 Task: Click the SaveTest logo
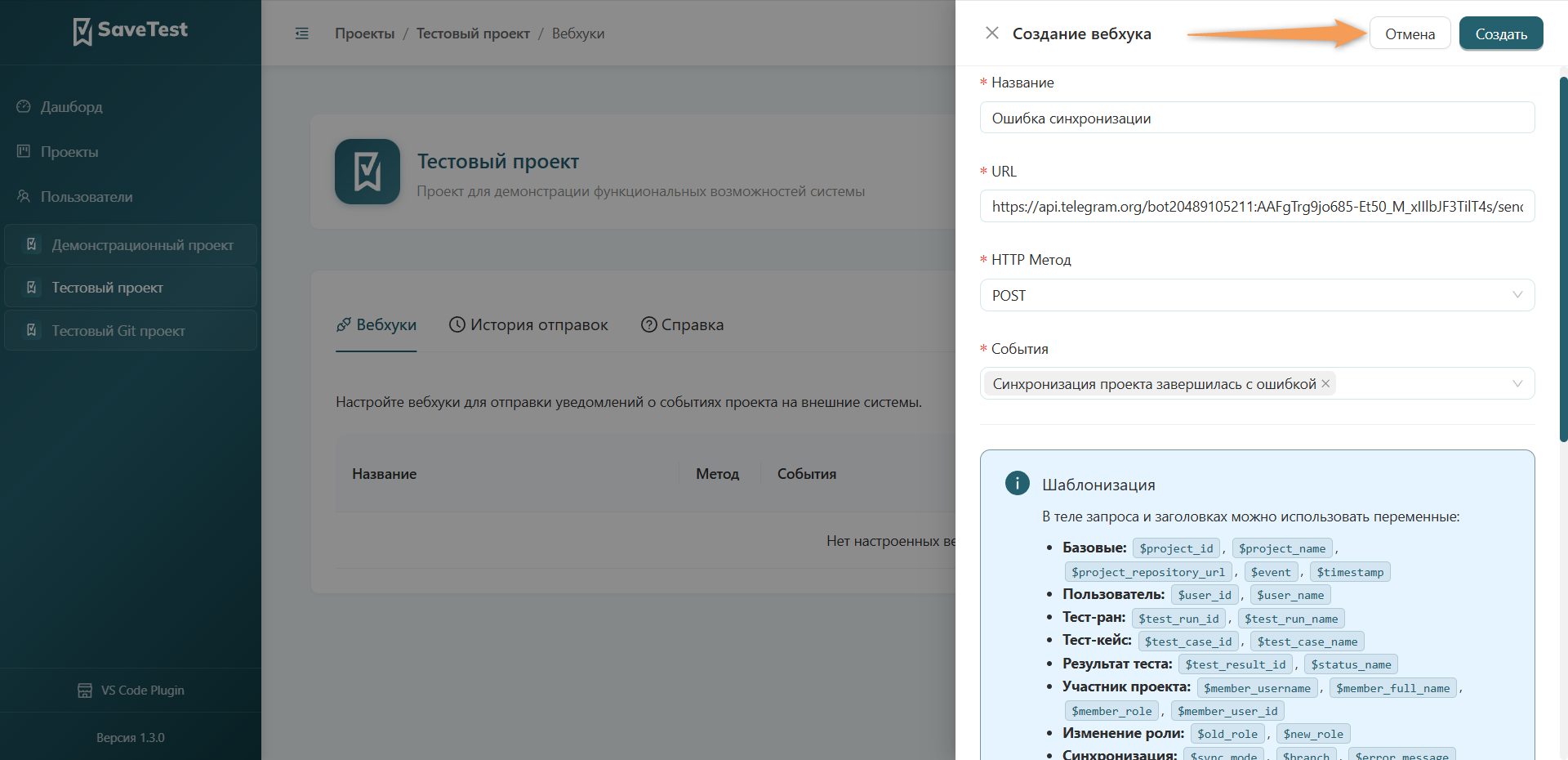[x=131, y=31]
